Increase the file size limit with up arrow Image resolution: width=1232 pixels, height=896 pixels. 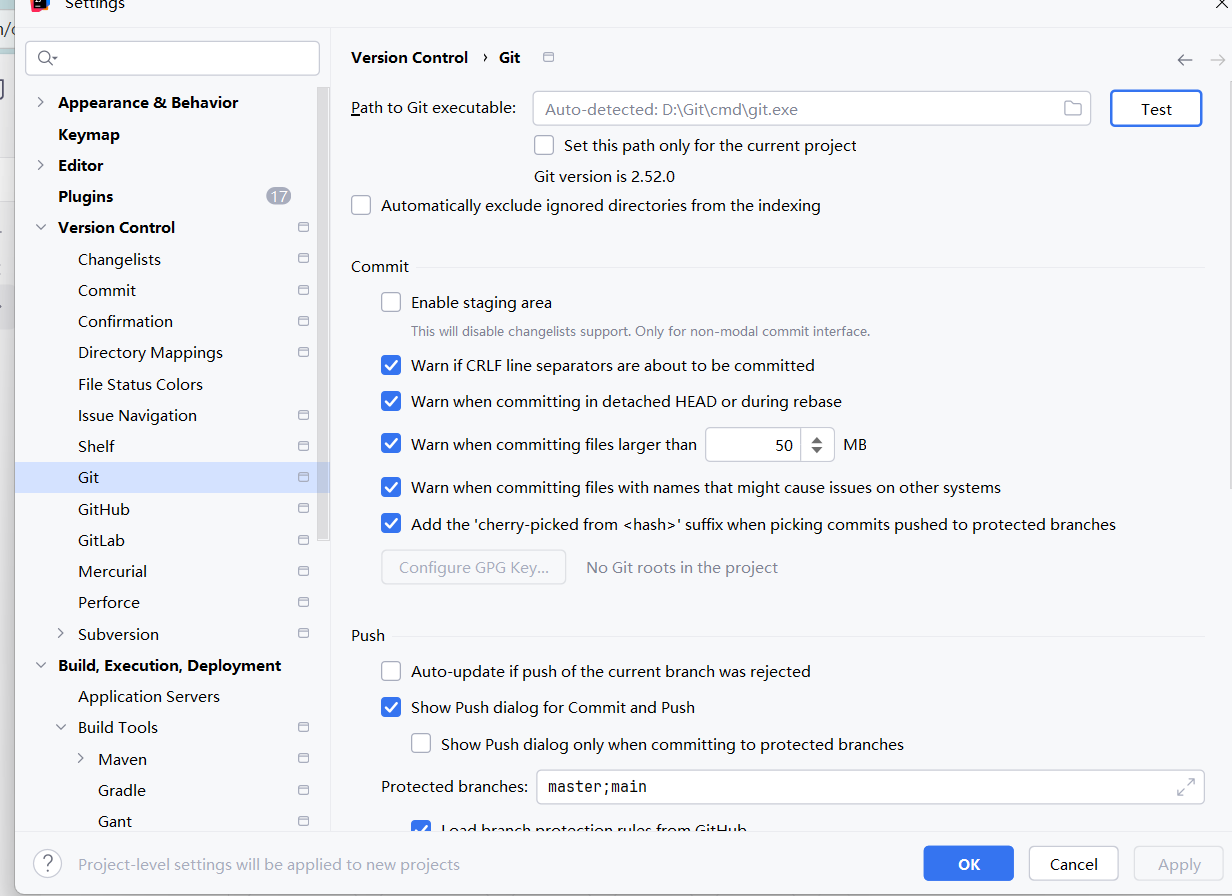818,437
